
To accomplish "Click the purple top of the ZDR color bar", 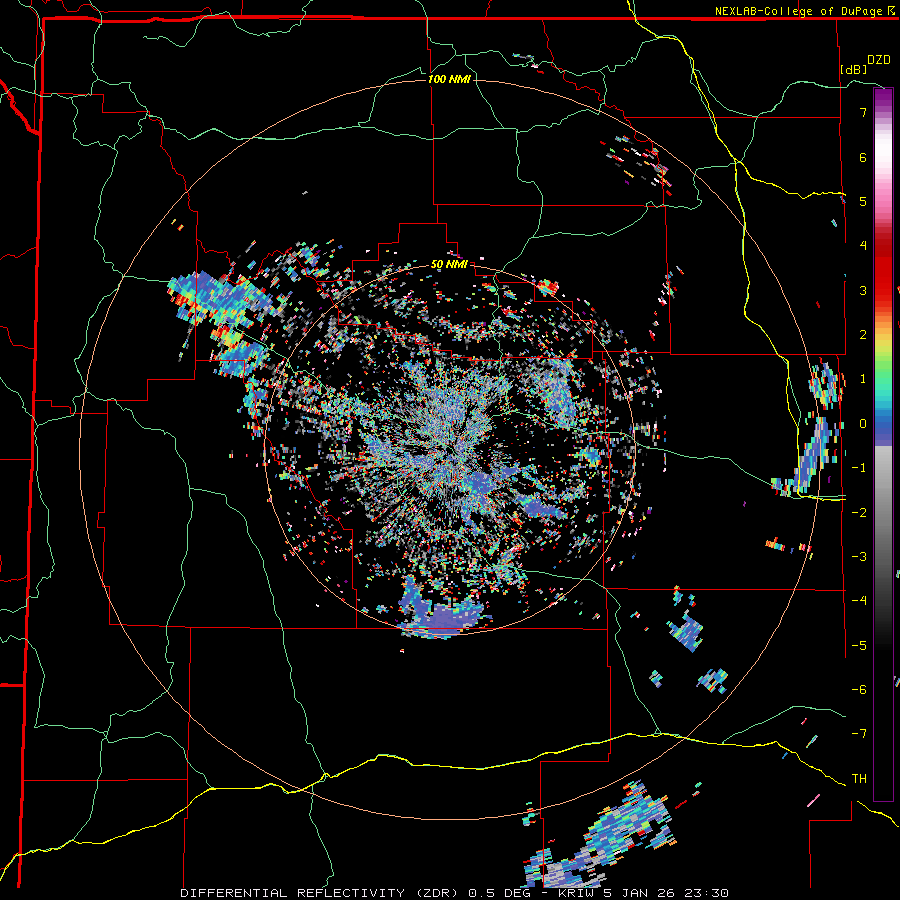I will pos(883,98).
